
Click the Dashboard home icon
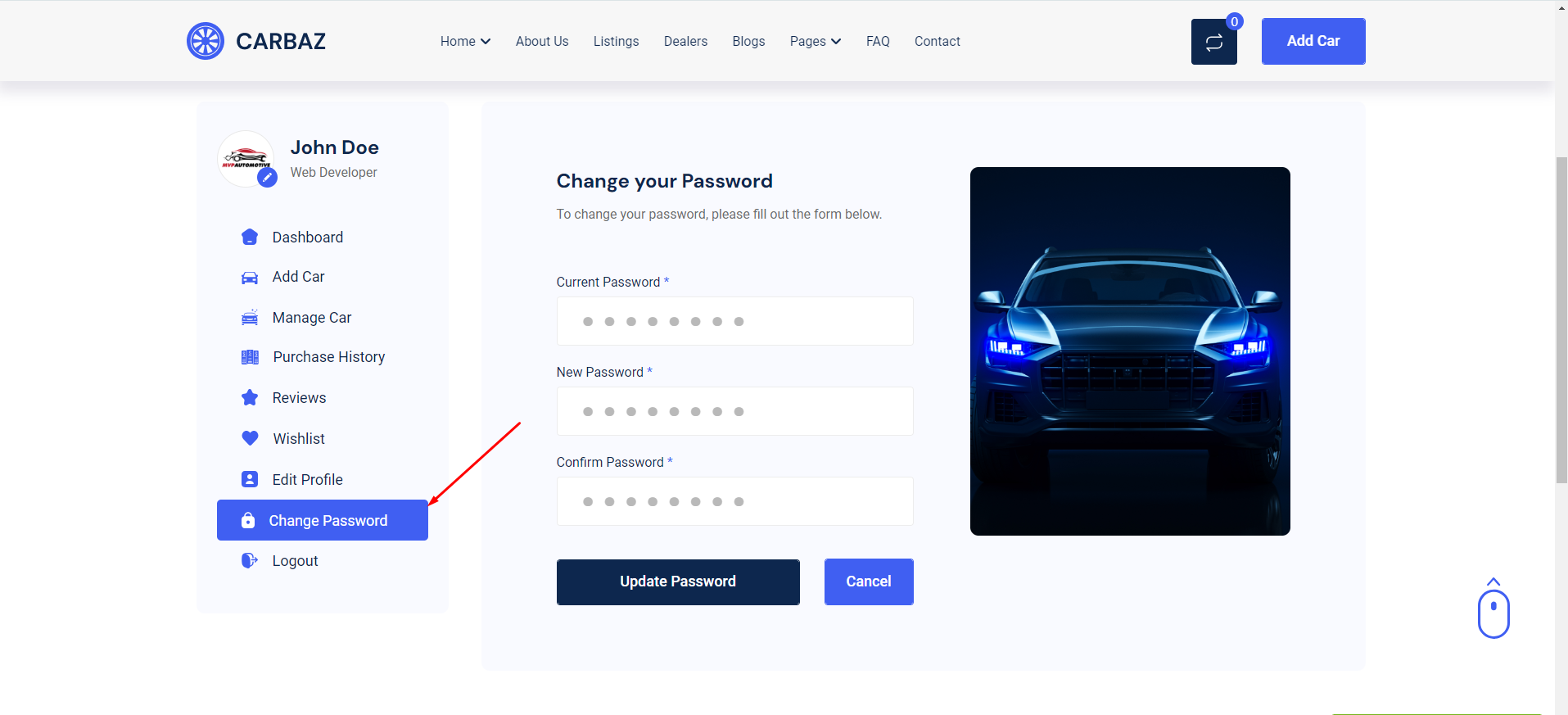coord(250,238)
